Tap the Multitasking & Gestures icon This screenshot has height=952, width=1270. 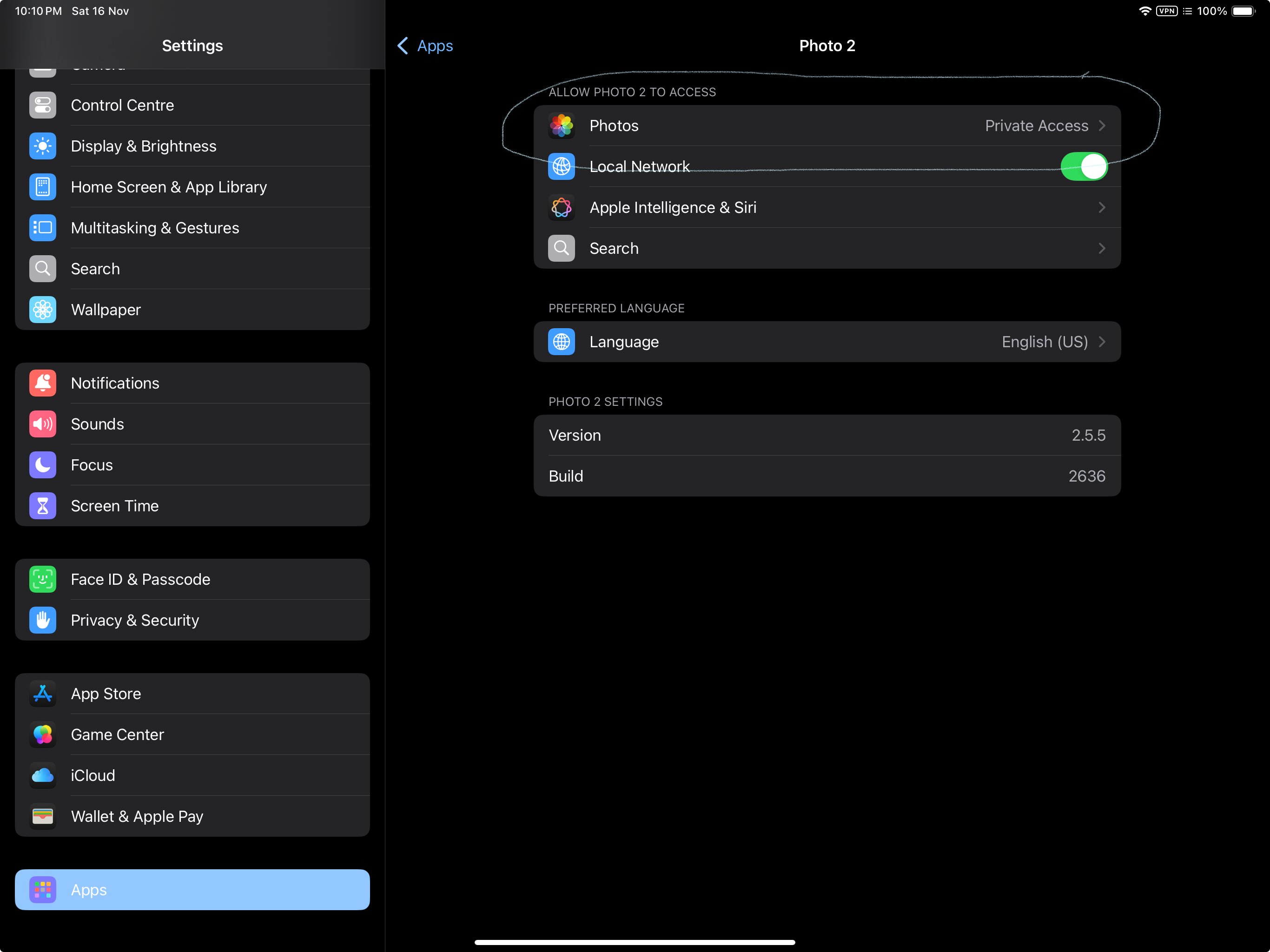tap(42, 227)
